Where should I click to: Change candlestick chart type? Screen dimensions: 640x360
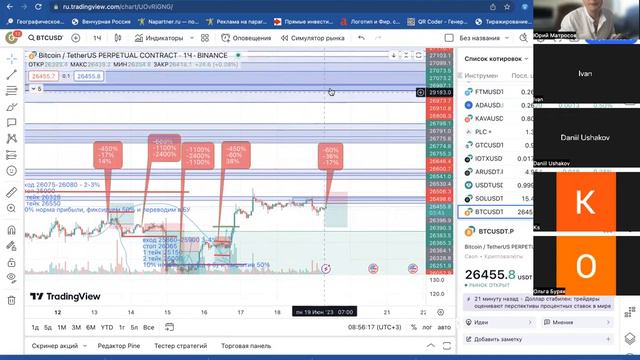[x=118, y=38]
